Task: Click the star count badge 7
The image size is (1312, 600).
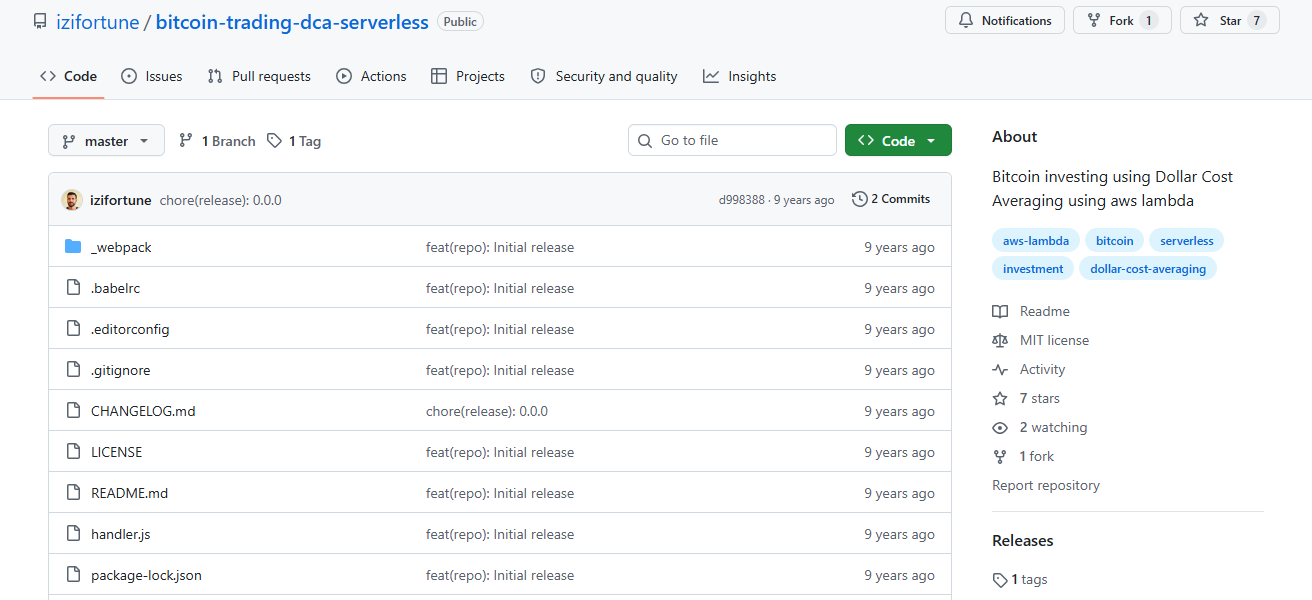Action: [1256, 21]
